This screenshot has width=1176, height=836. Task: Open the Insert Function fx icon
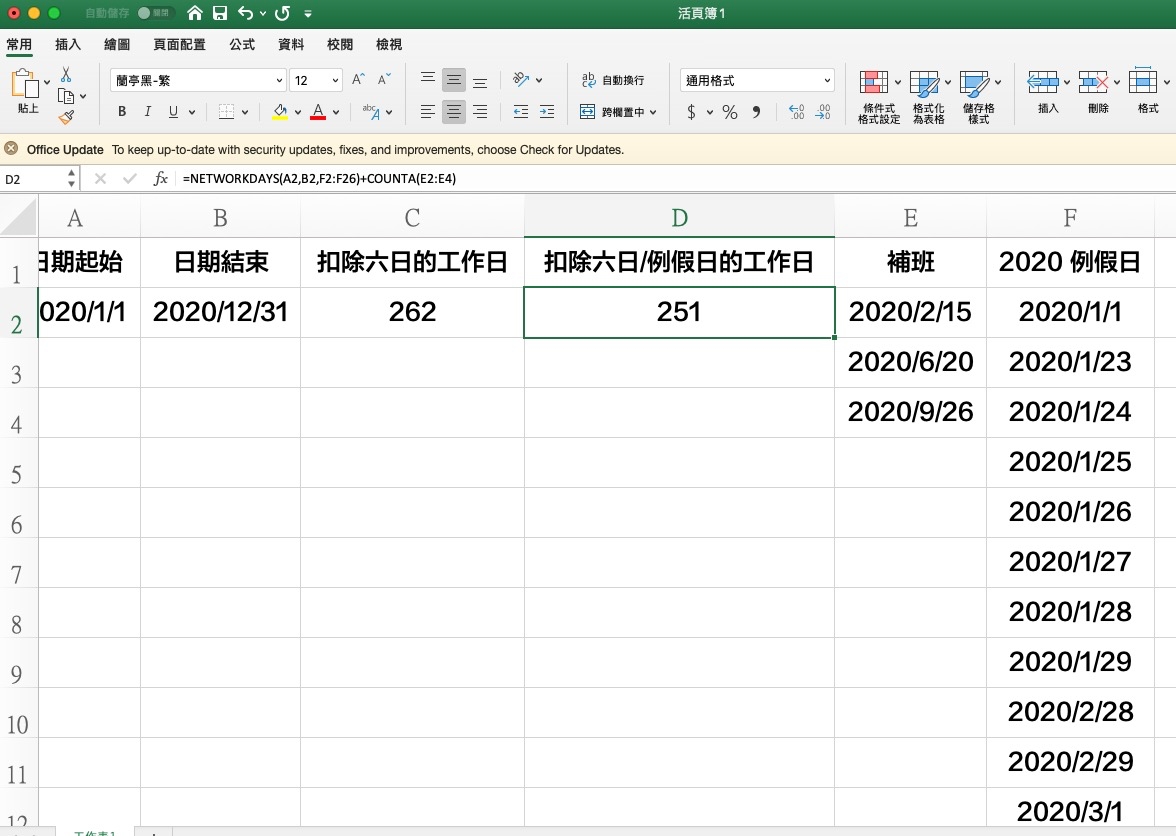point(160,179)
